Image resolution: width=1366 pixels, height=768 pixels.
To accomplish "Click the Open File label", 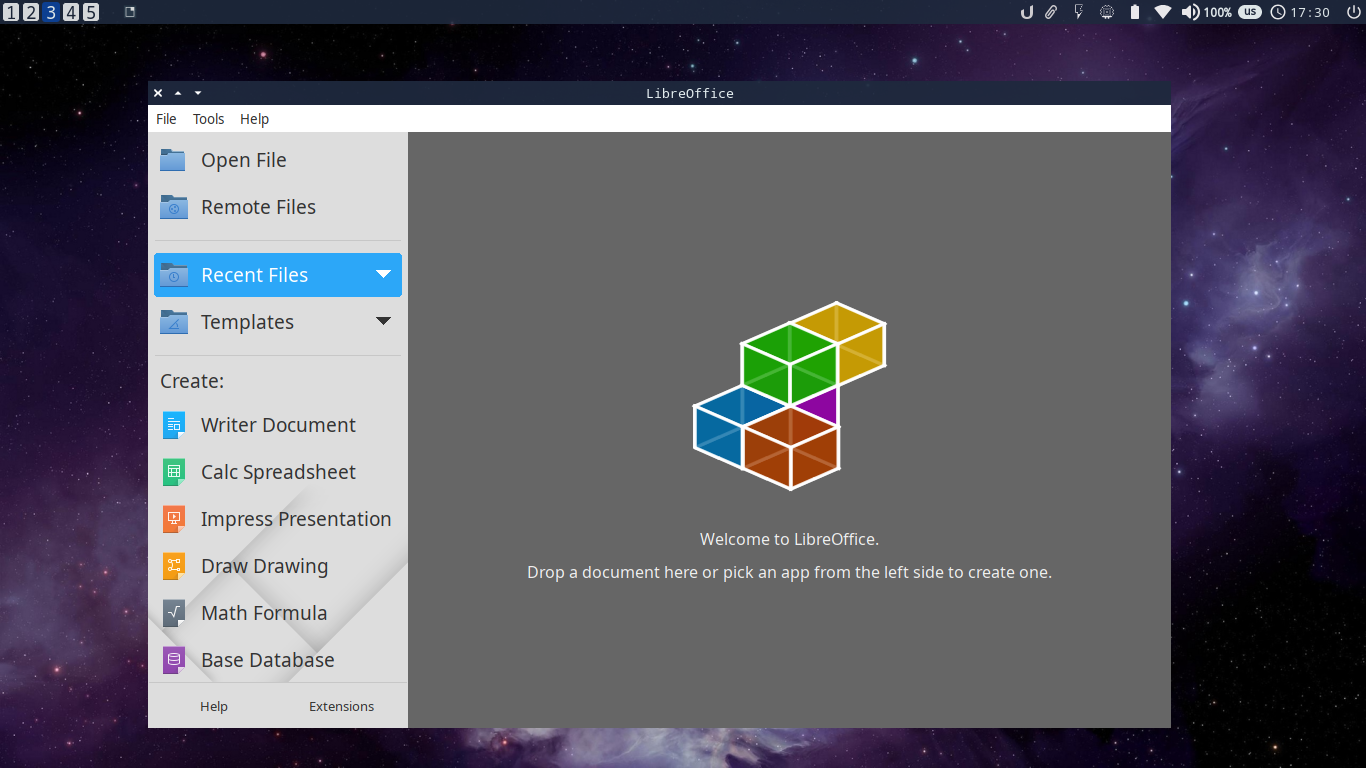I will point(244,160).
